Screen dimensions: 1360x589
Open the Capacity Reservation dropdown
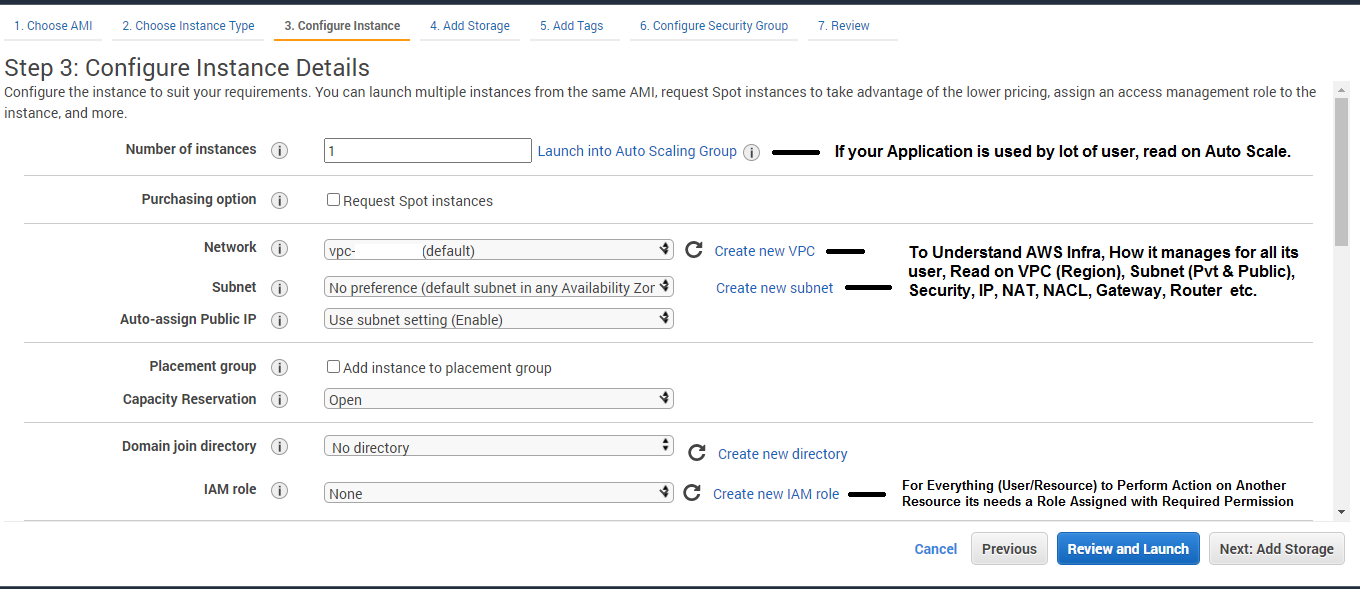(499, 399)
